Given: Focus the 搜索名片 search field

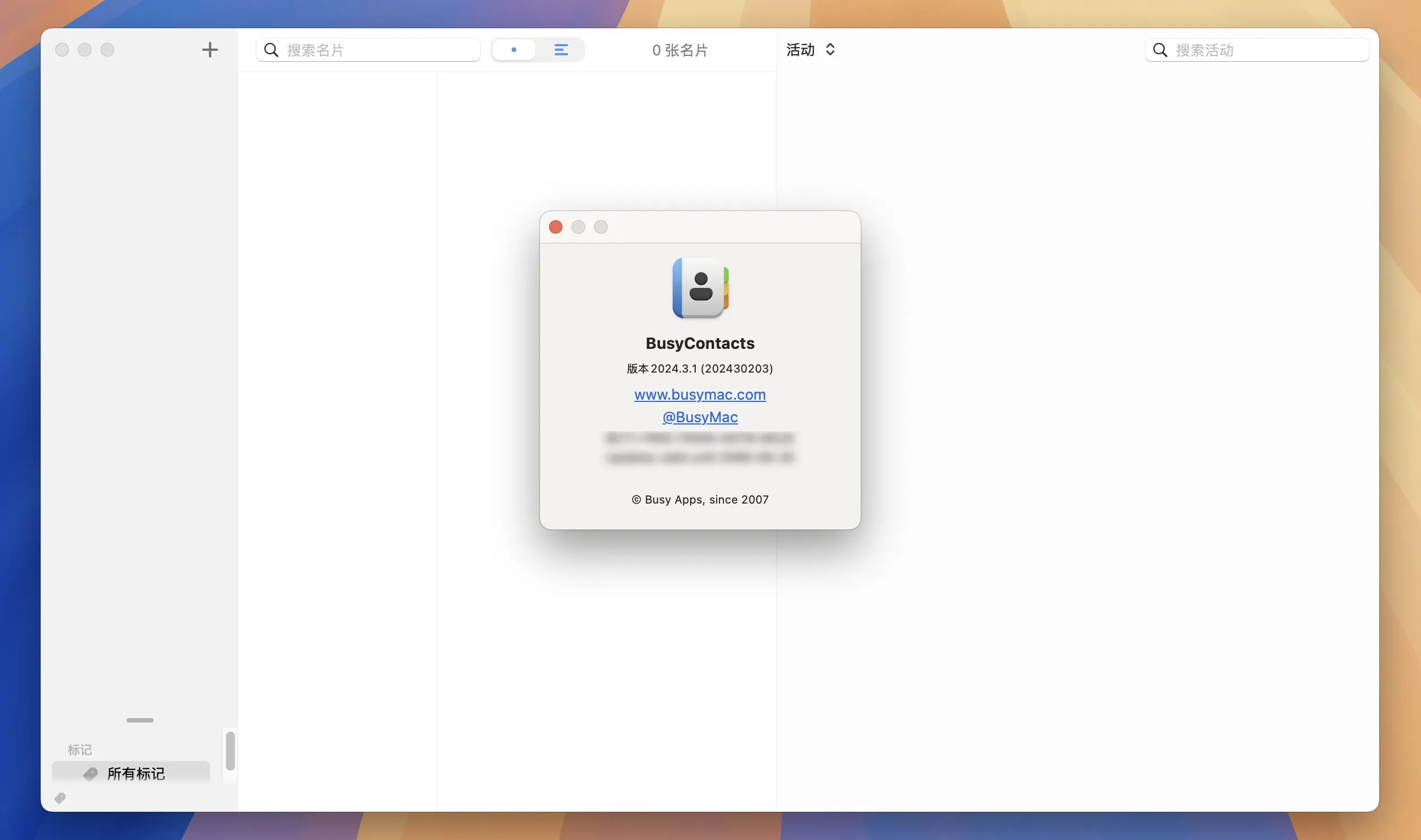Looking at the screenshot, I should coord(368,50).
